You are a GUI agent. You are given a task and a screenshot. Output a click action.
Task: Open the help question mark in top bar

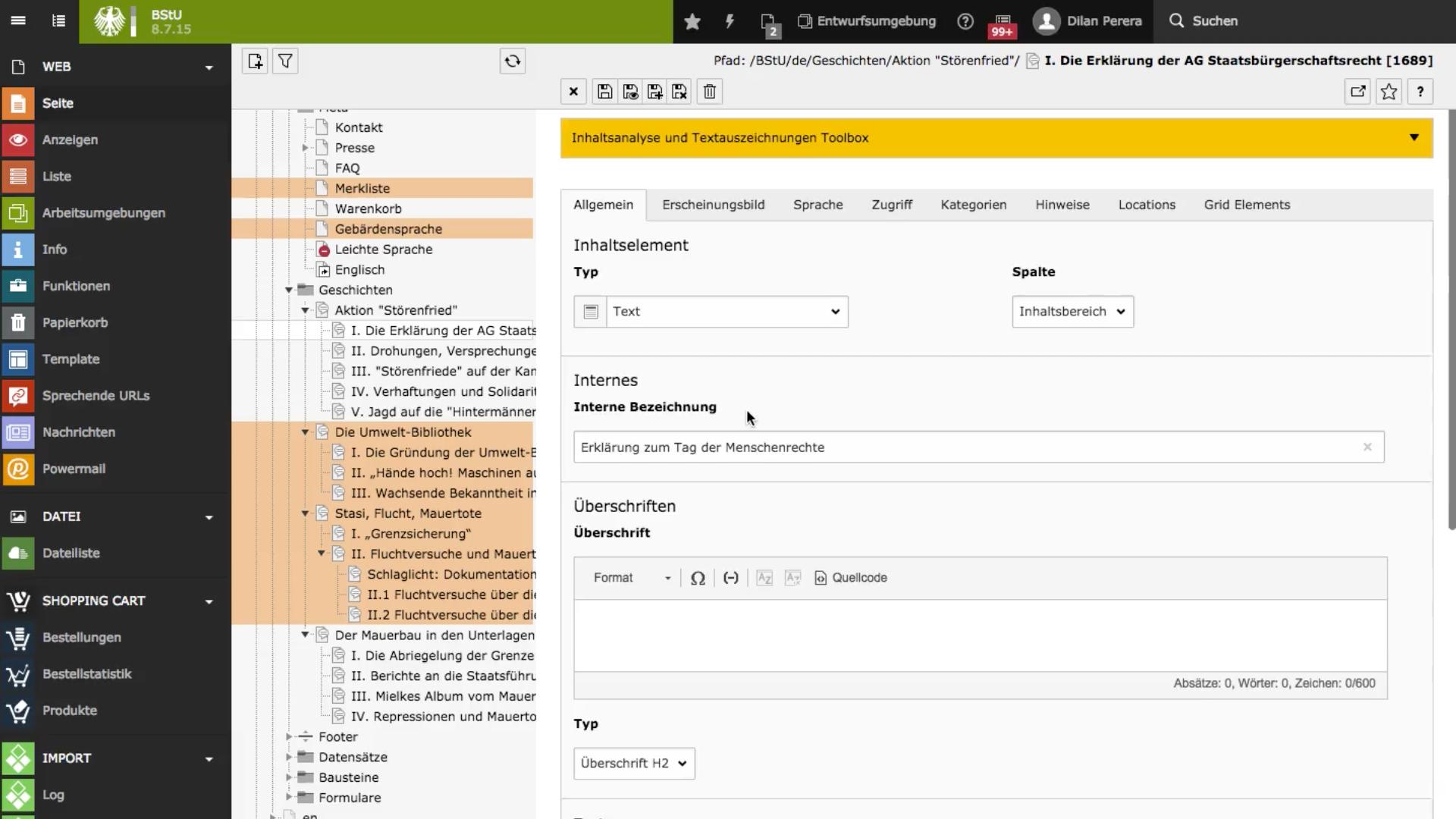click(965, 21)
